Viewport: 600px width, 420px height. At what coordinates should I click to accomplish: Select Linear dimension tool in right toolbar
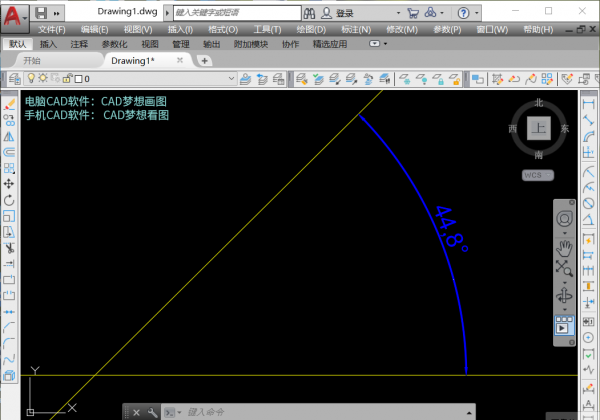[x=588, y=104]
